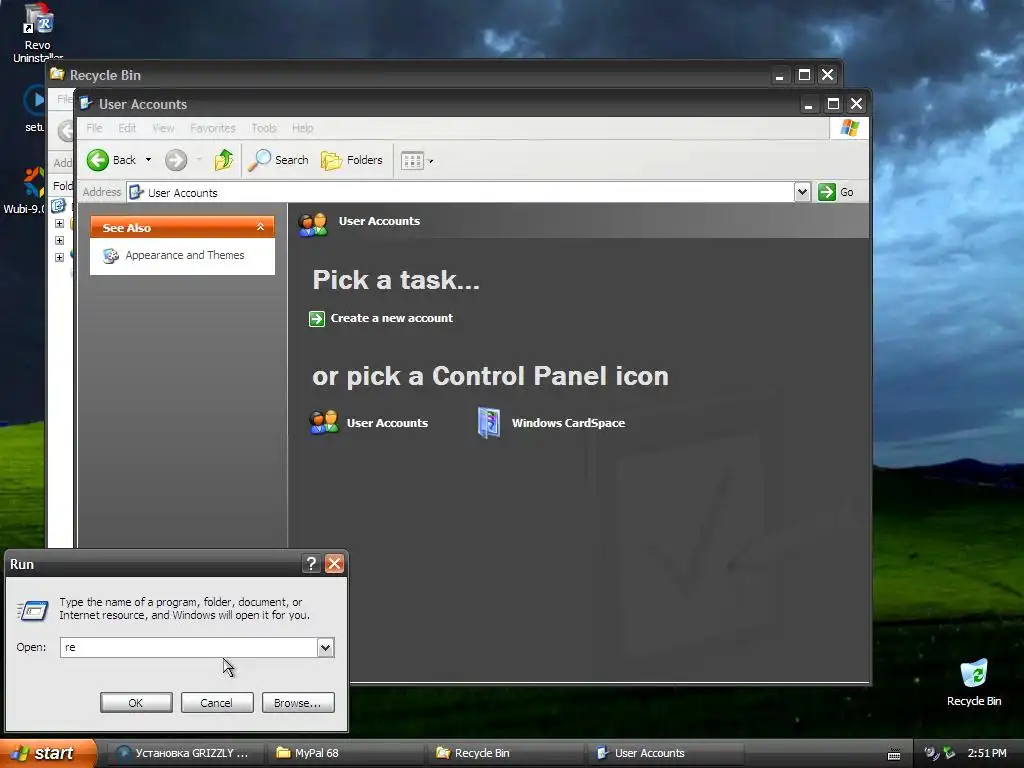Open the Back history dropdown arrow

148,160
